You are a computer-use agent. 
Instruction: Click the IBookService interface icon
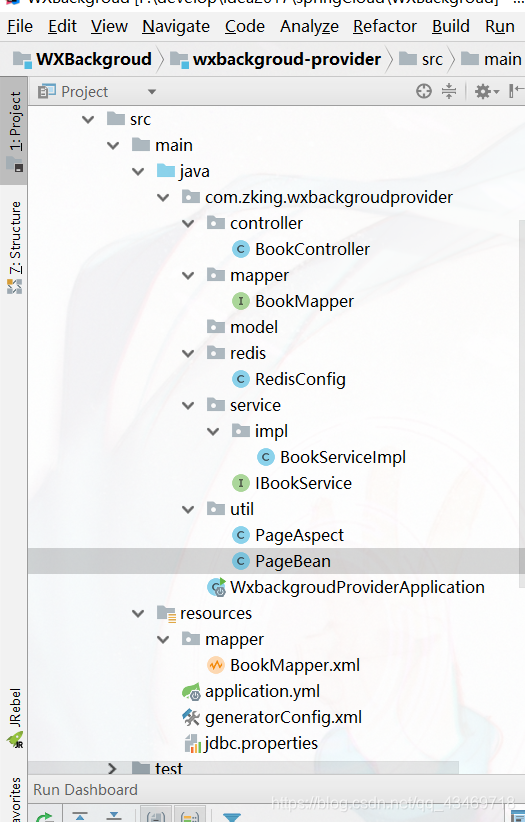(x=241, y=483)
